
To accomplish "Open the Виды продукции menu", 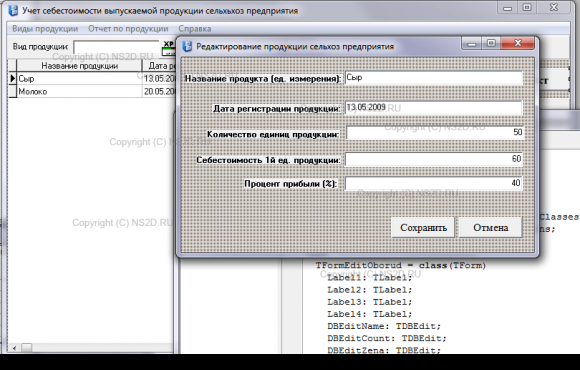I will click(x=45, y=28).
